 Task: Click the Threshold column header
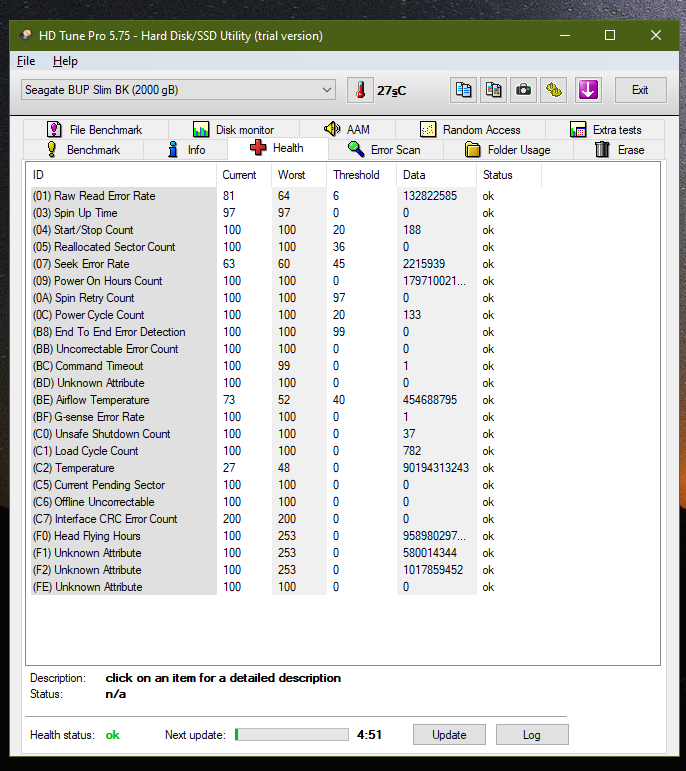click(x=361, y=175)
